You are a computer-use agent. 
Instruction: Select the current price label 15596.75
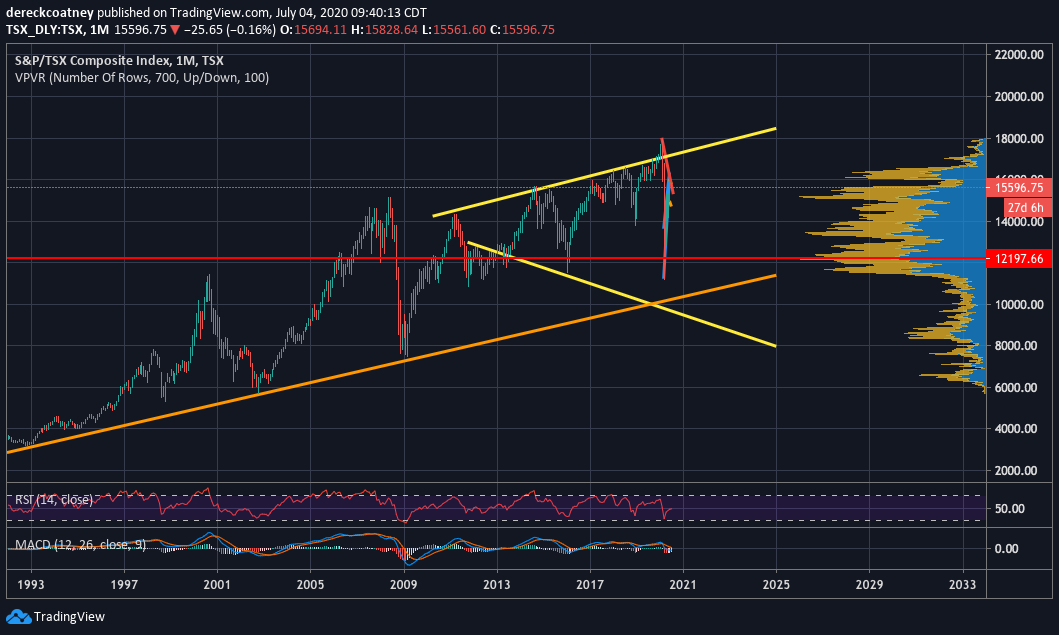[1019, 188]
